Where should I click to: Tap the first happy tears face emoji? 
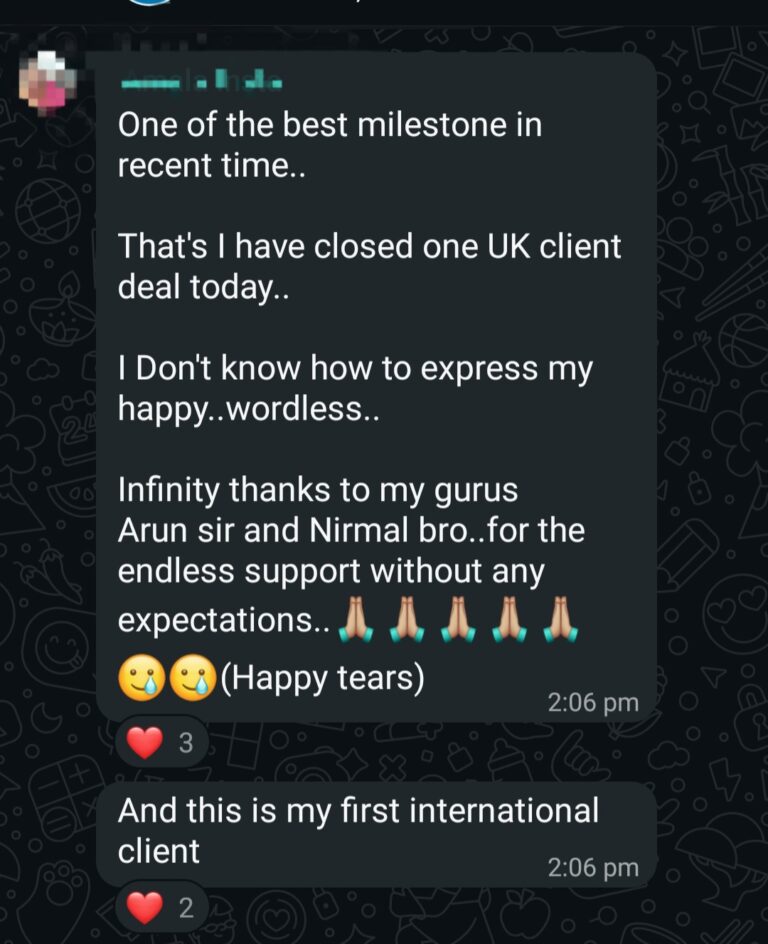point(142,677)
